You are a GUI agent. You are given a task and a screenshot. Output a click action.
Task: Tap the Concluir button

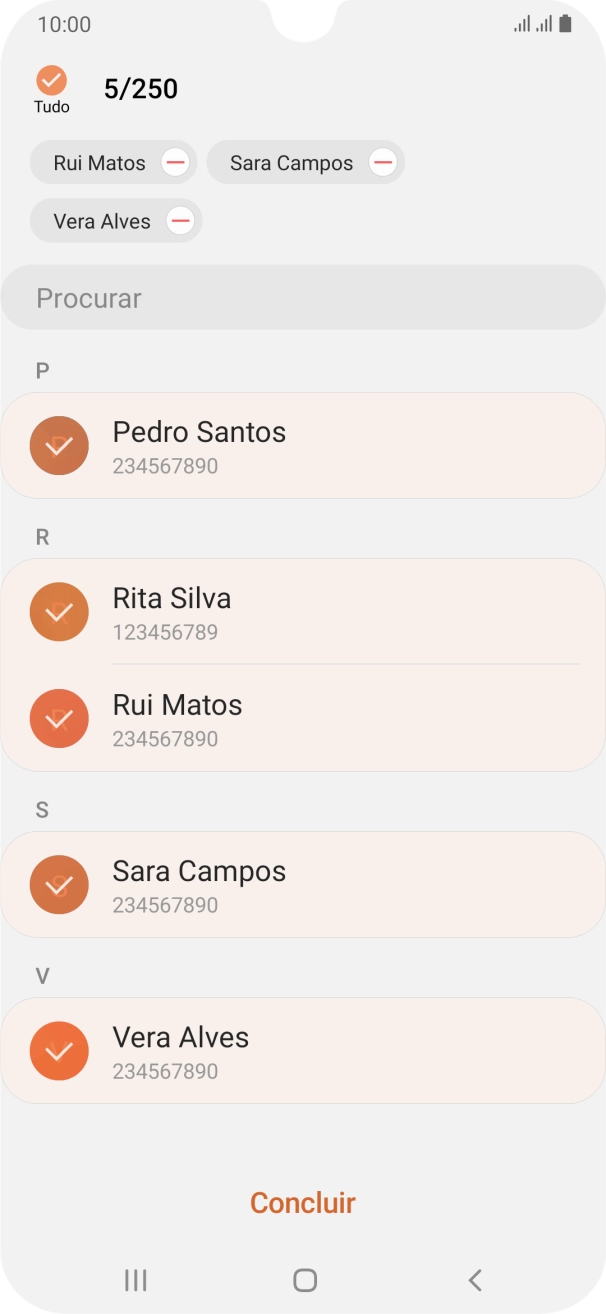click(302, 1203)
